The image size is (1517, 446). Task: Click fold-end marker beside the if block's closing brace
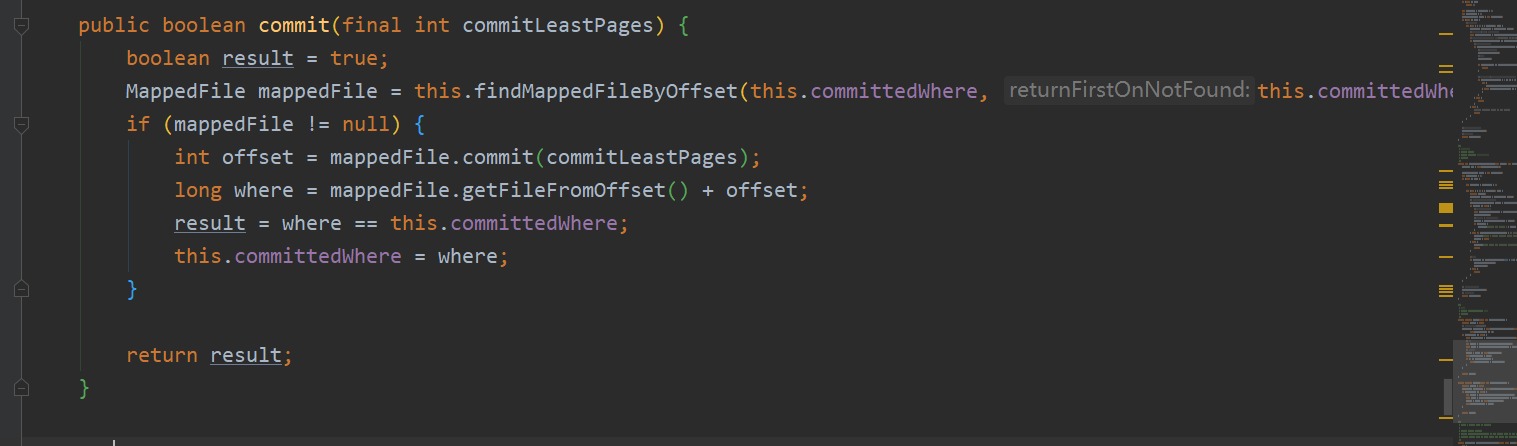click(22, 289)
